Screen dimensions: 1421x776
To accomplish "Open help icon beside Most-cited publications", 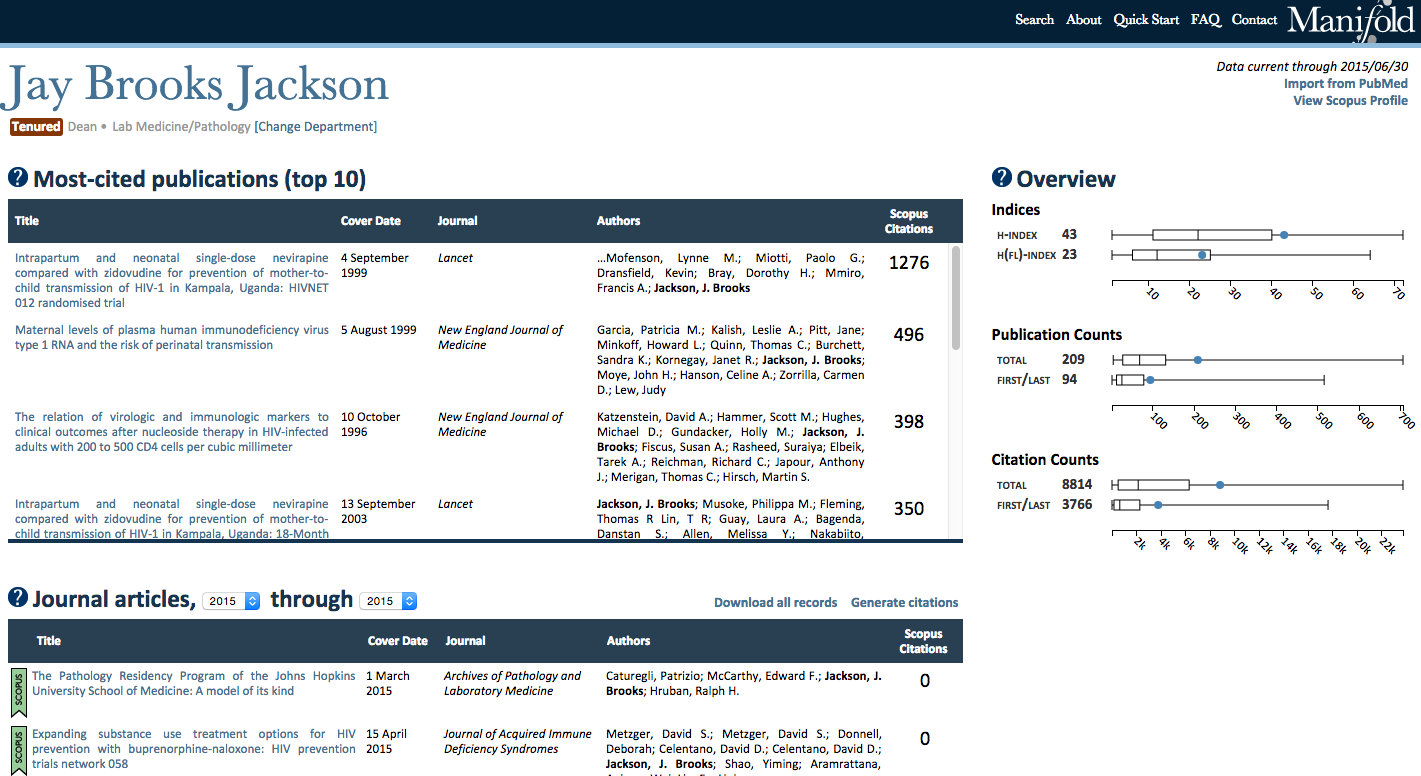I will click(x=18, y=178).
